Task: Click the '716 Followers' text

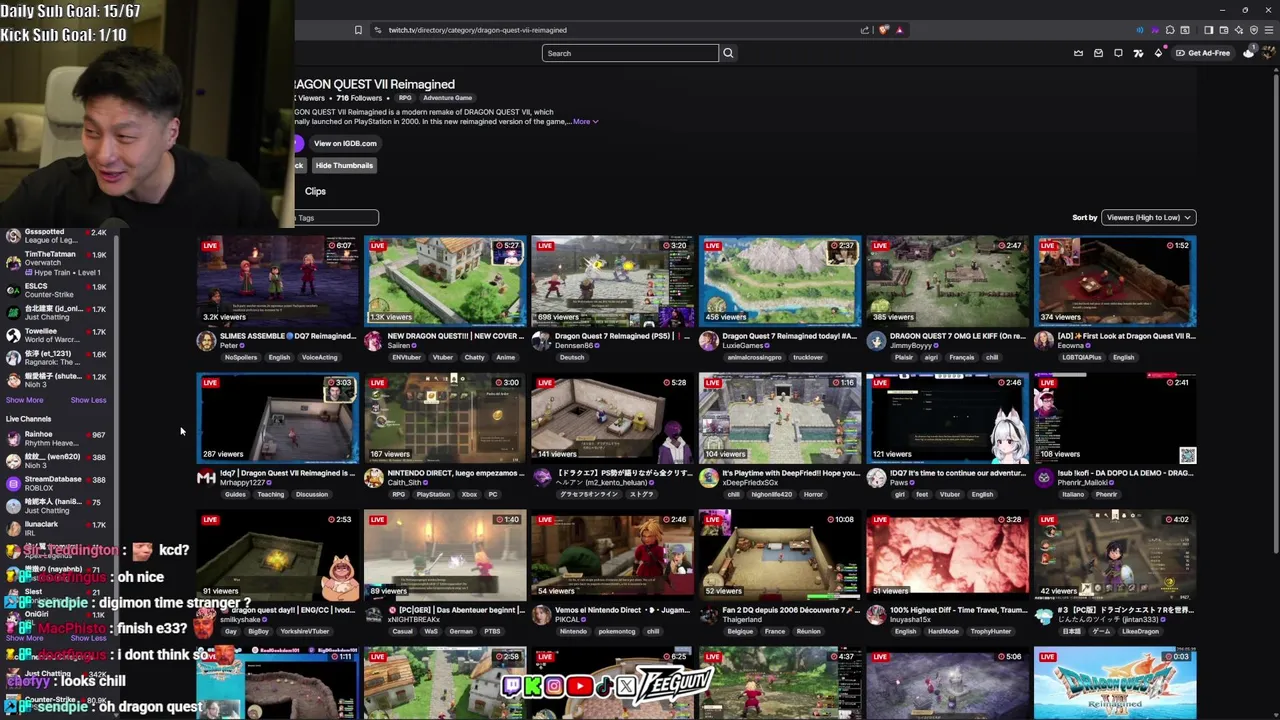Action: tap(359, 98)
